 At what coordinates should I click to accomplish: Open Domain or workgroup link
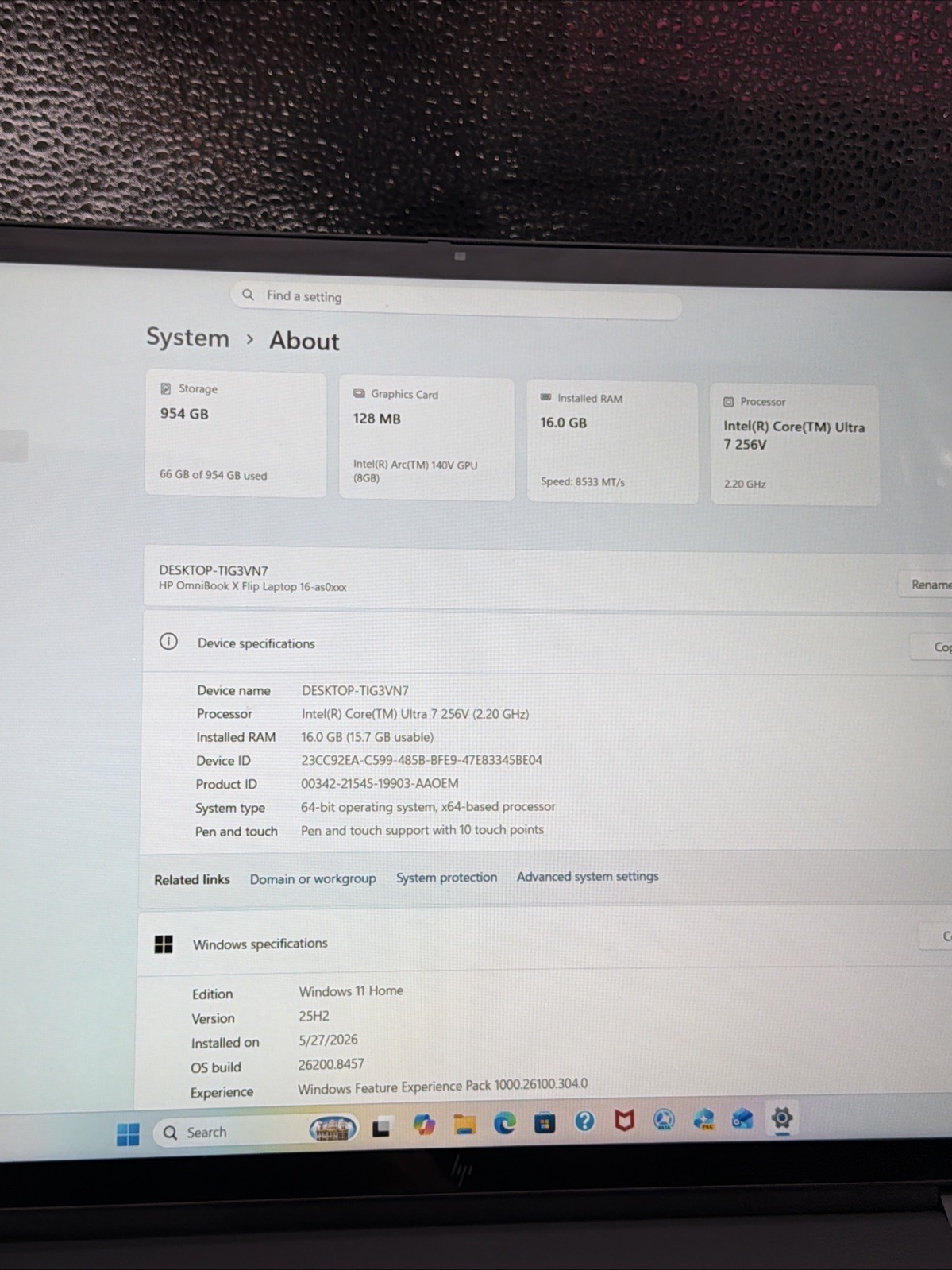click(313, 878)
